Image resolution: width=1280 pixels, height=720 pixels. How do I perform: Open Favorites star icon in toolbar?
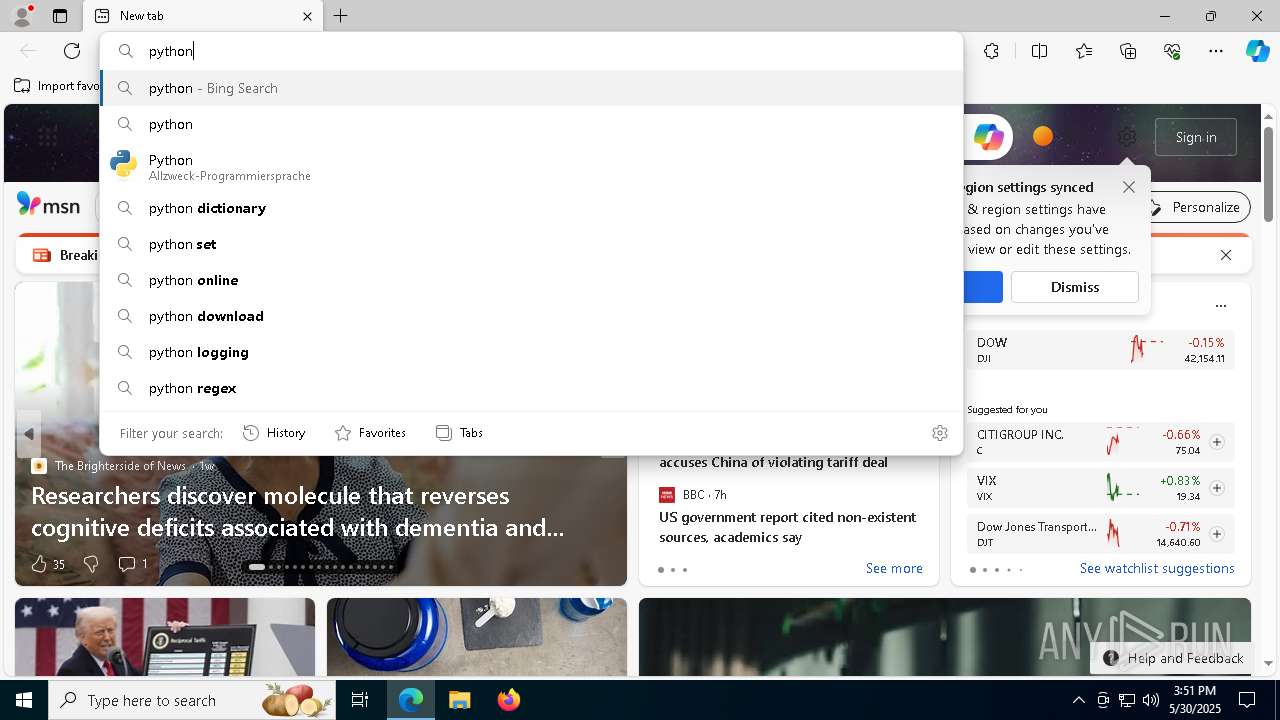click(1084, 51)
